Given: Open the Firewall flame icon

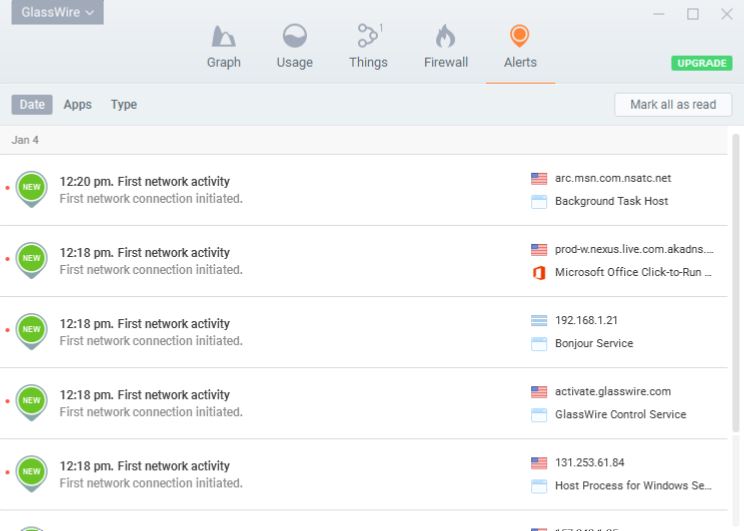Looking at the screenshot, I should coord(445,36).
